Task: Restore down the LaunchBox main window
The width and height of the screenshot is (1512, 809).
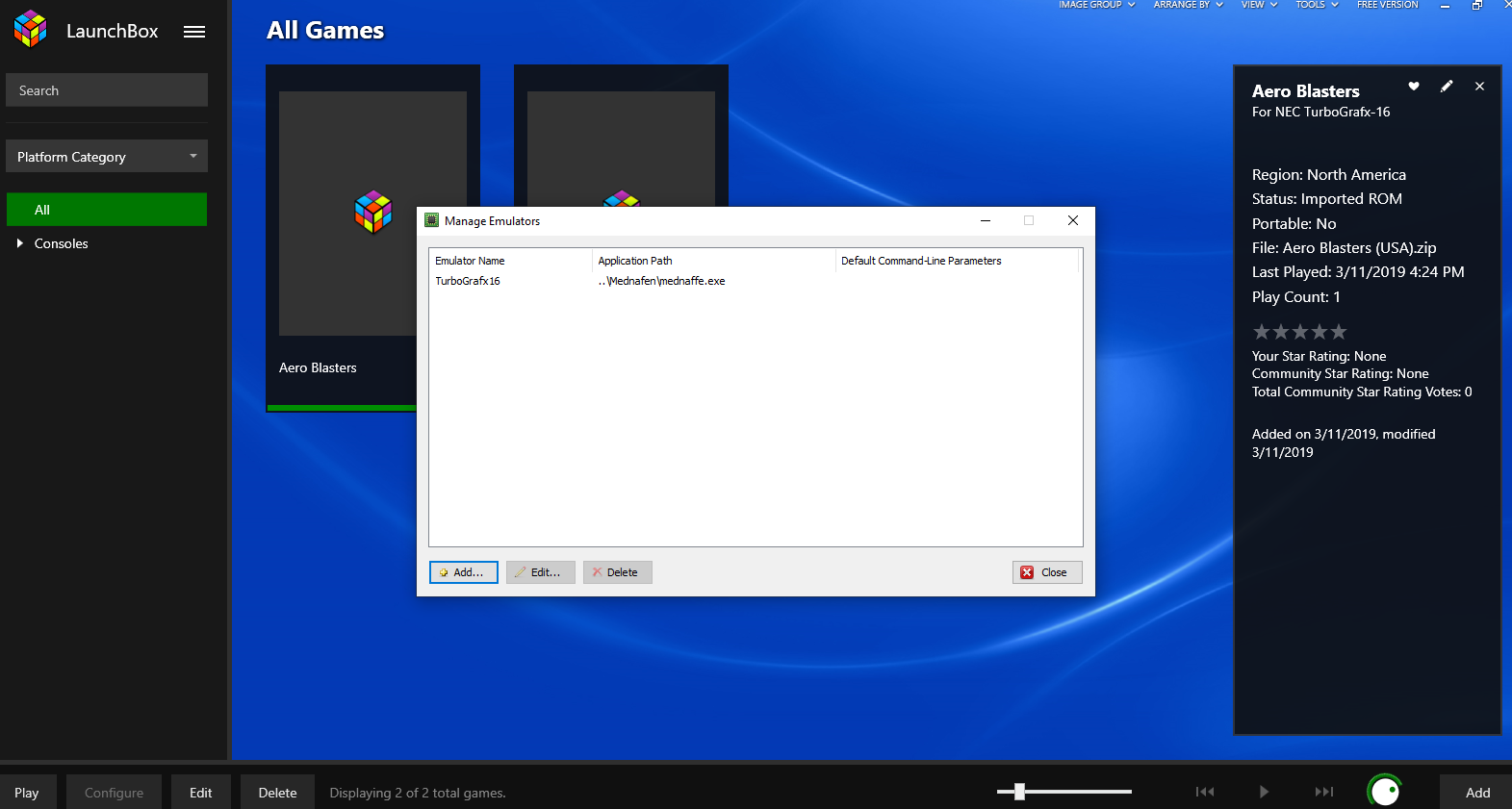Action: point(1477,6)
